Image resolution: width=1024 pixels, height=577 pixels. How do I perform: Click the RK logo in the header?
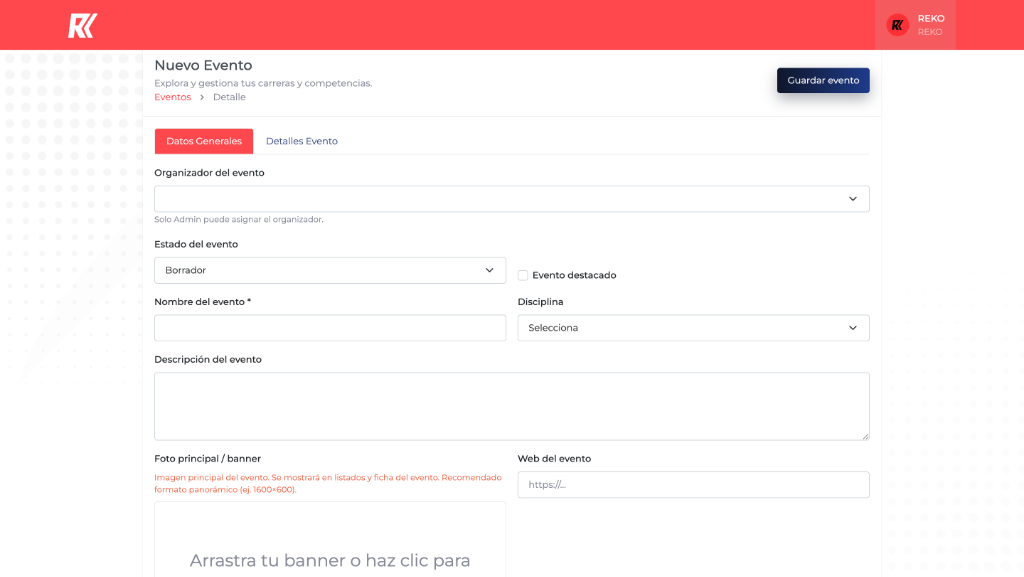82,25
